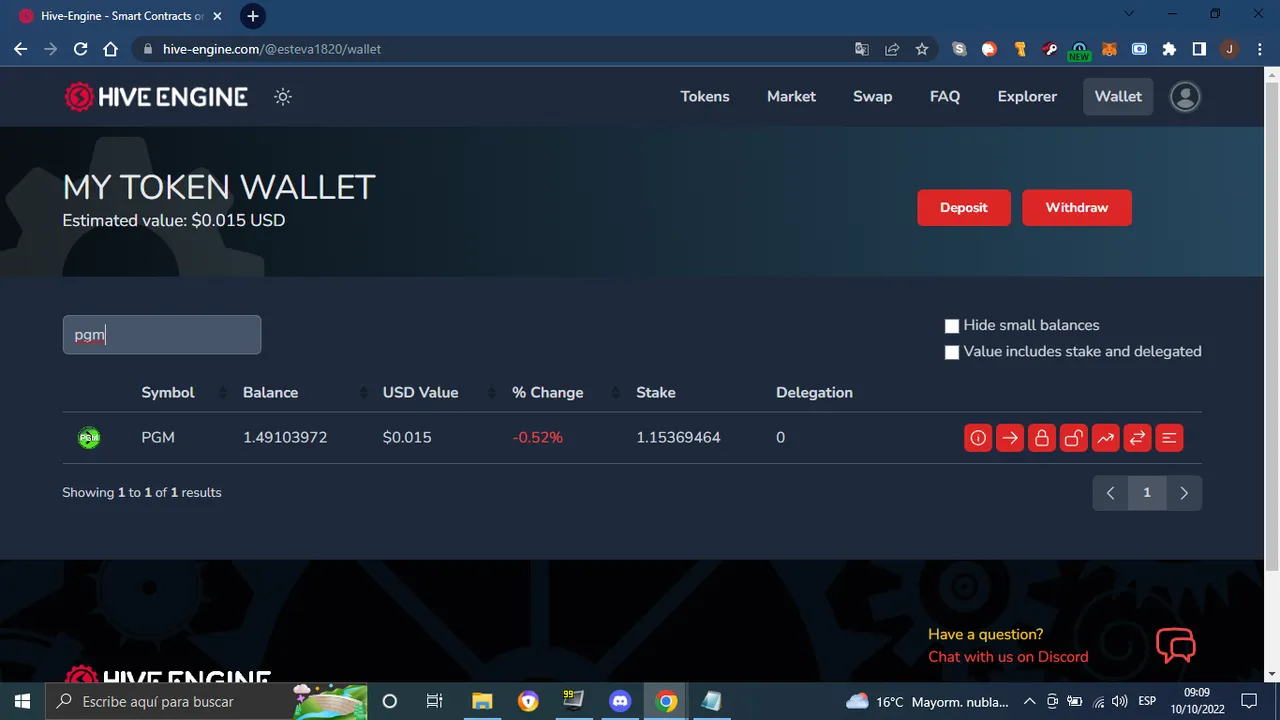Open the Explorer page
The height and width of the screenshot is (720, 1280).
[1027, 97]
